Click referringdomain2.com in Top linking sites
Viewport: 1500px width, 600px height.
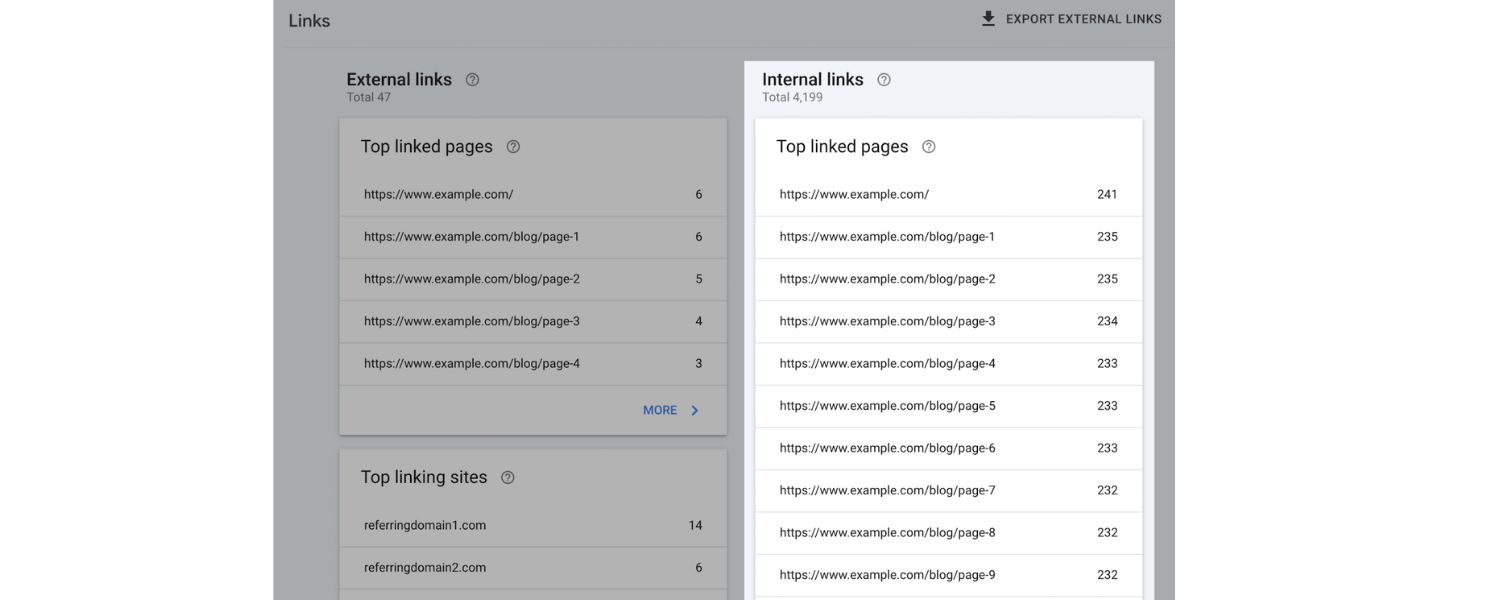pos(425,567)
